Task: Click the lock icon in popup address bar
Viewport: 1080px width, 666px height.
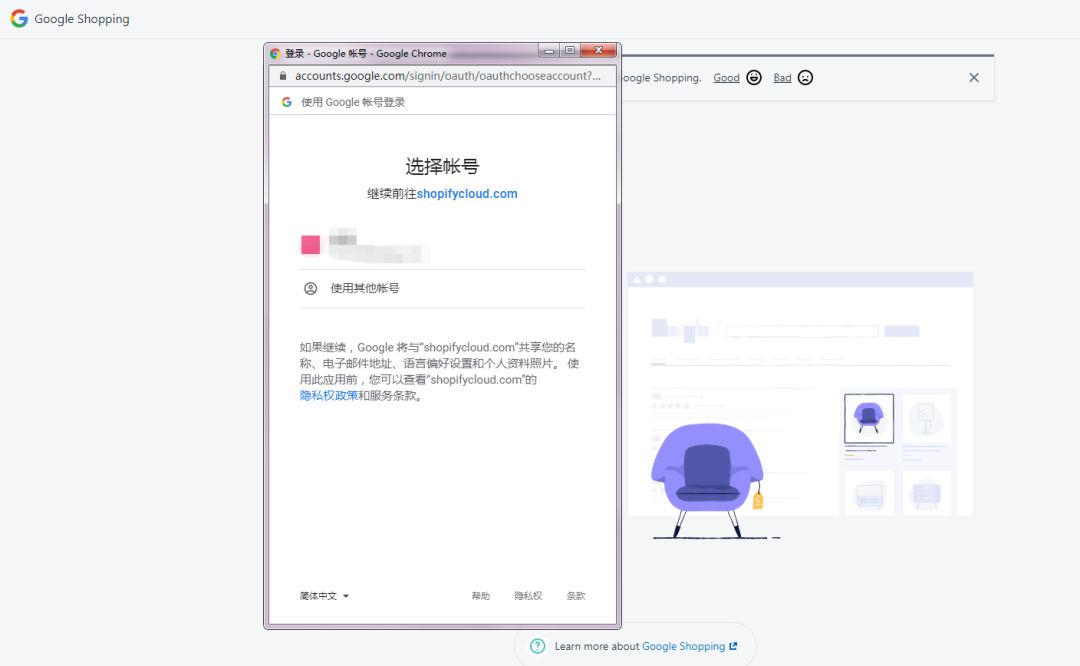Action: pyautogui.click(x=282, y=76)
